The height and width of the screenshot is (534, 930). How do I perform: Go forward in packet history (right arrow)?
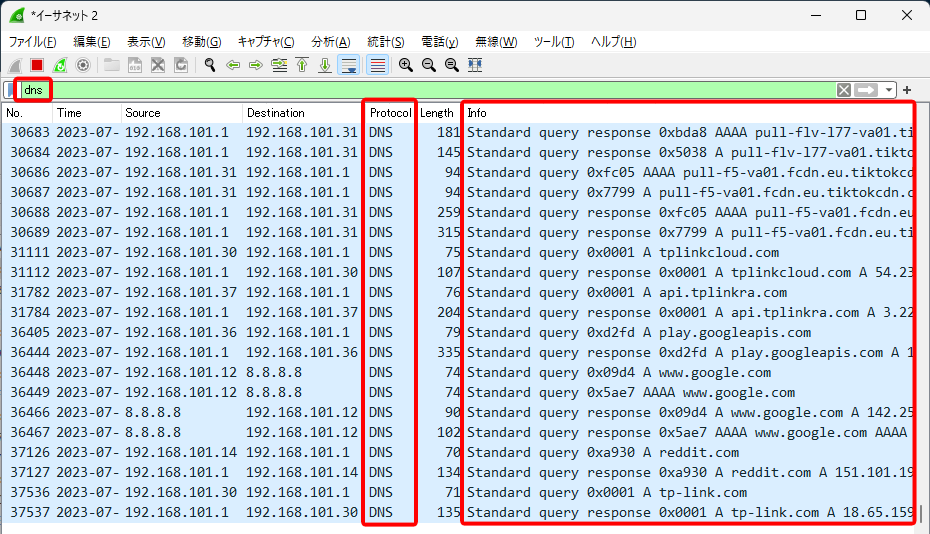coord(256,65)
